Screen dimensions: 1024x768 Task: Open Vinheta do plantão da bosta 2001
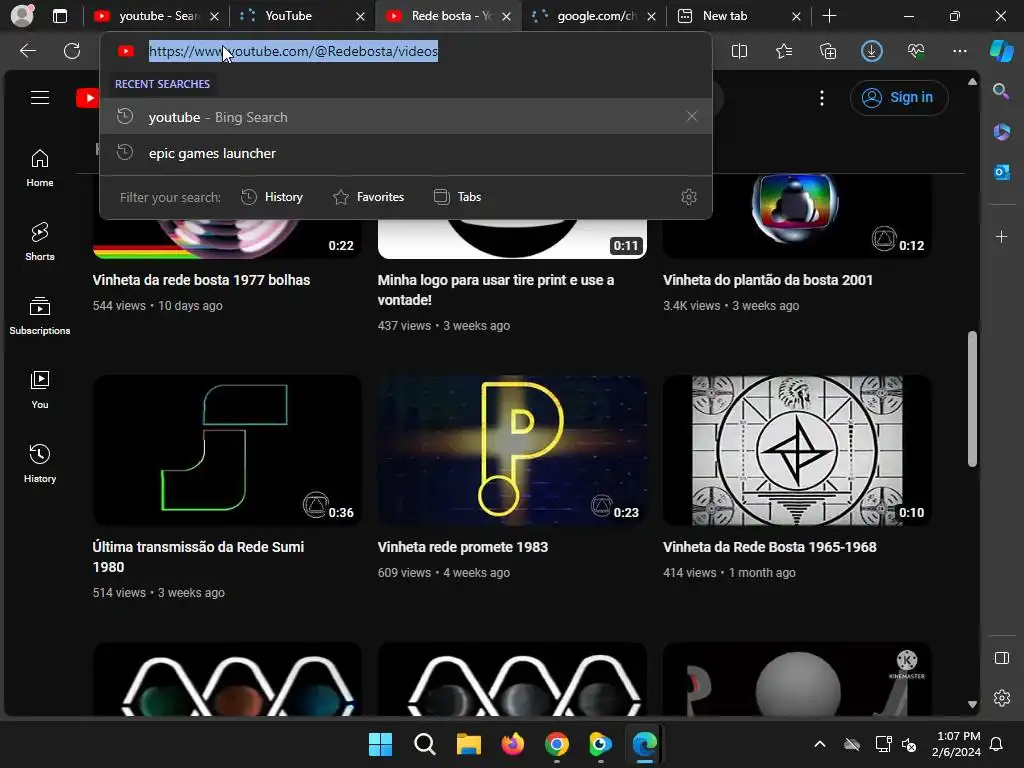click(x=768, y=280)
